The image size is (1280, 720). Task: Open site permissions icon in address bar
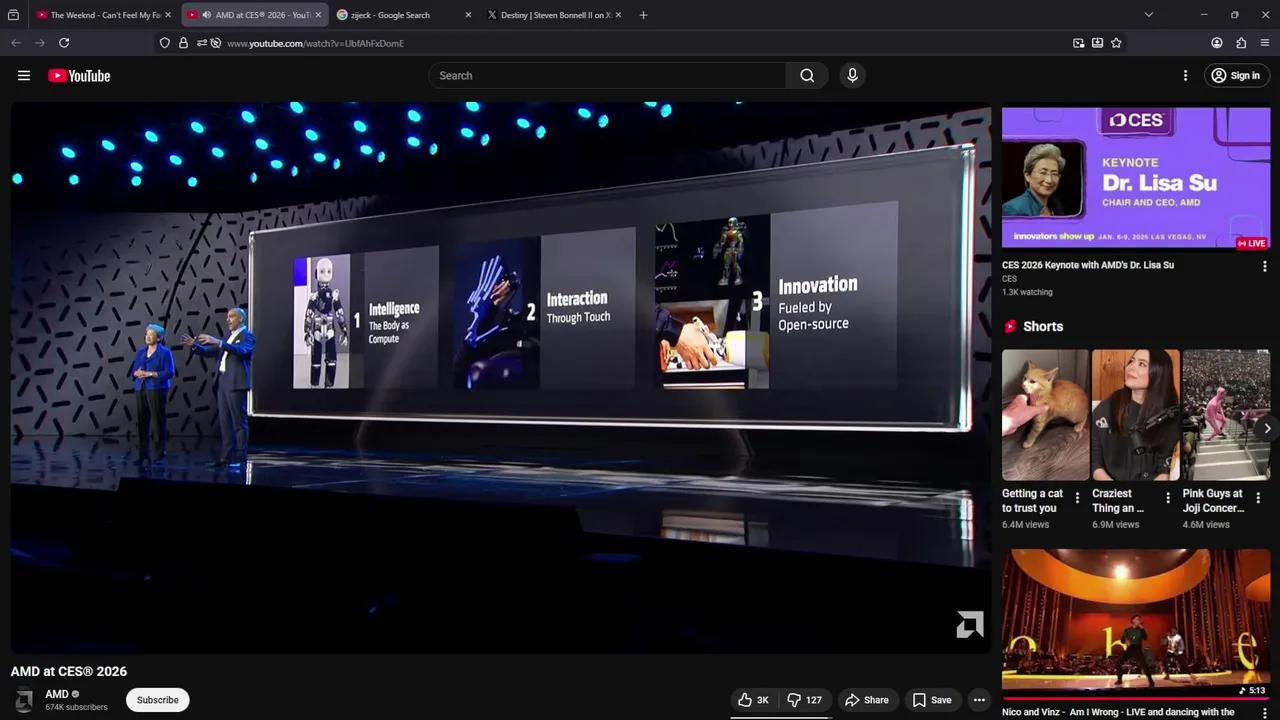(201, 43)
